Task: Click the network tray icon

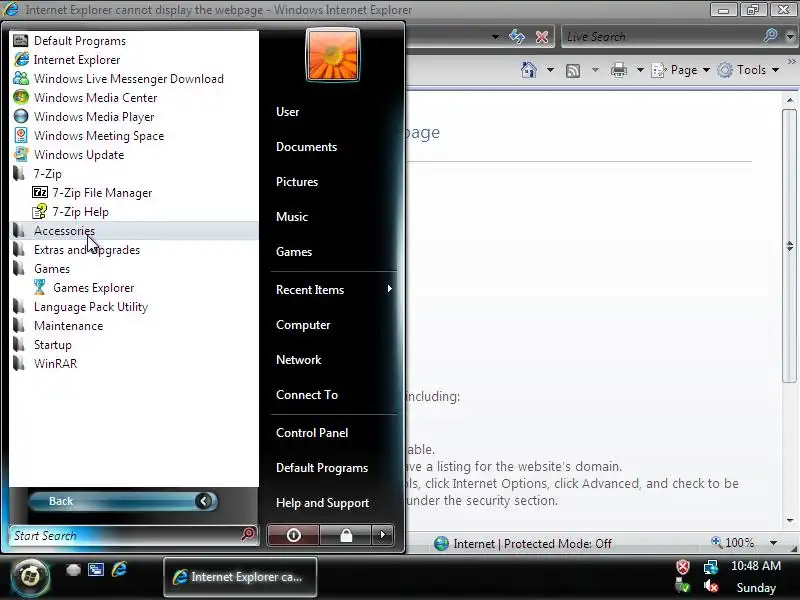Action: 711,566
